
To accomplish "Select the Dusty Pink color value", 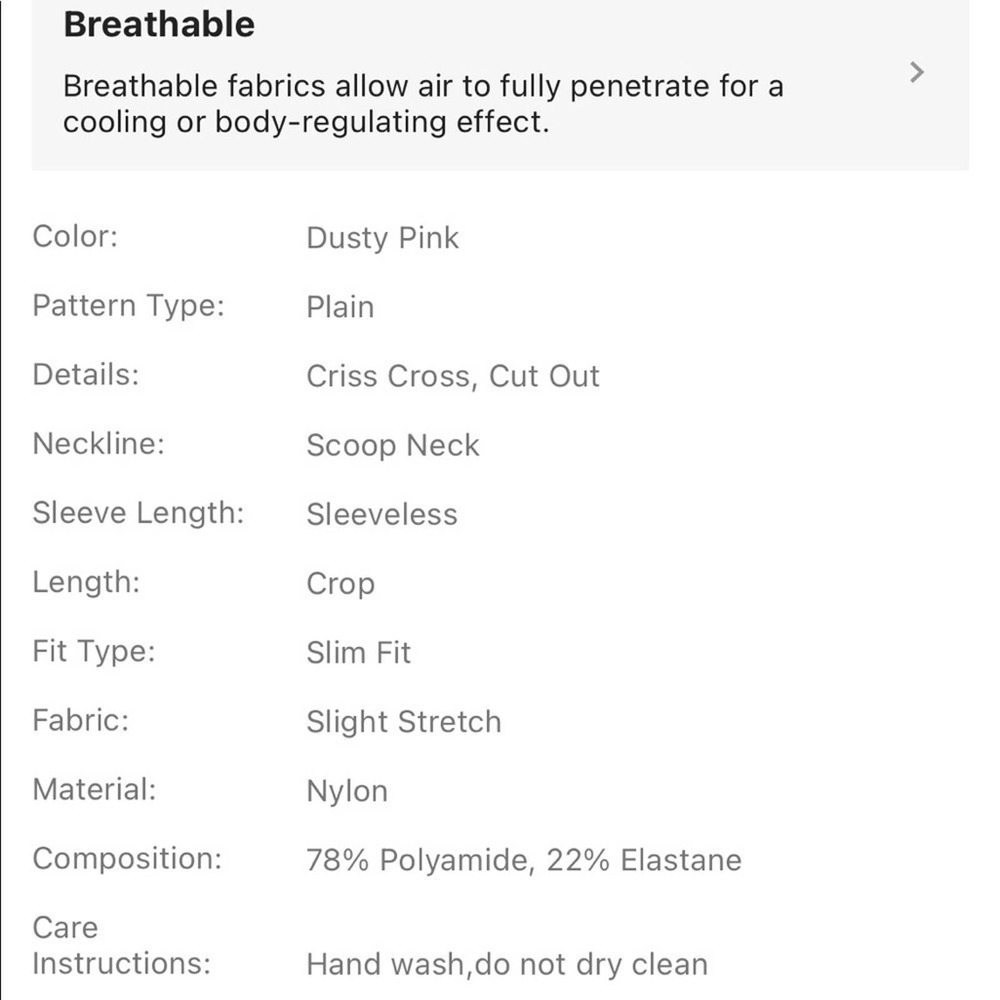I will coord(382,238).
